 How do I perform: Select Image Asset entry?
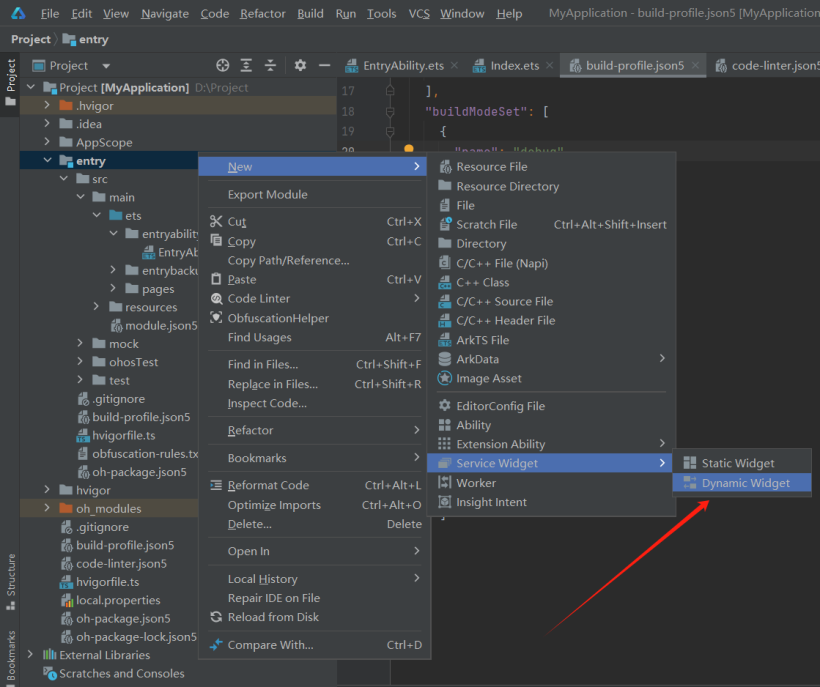click(x=551, y=378)
